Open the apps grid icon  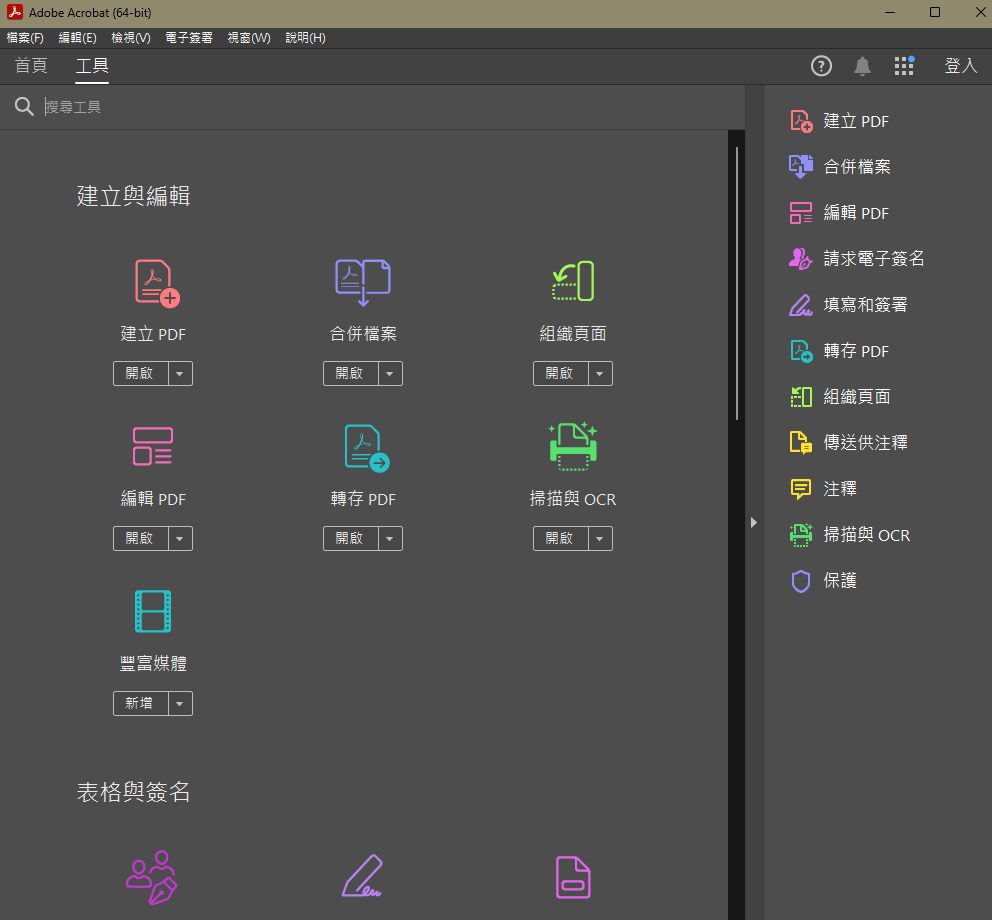(904, 66)
